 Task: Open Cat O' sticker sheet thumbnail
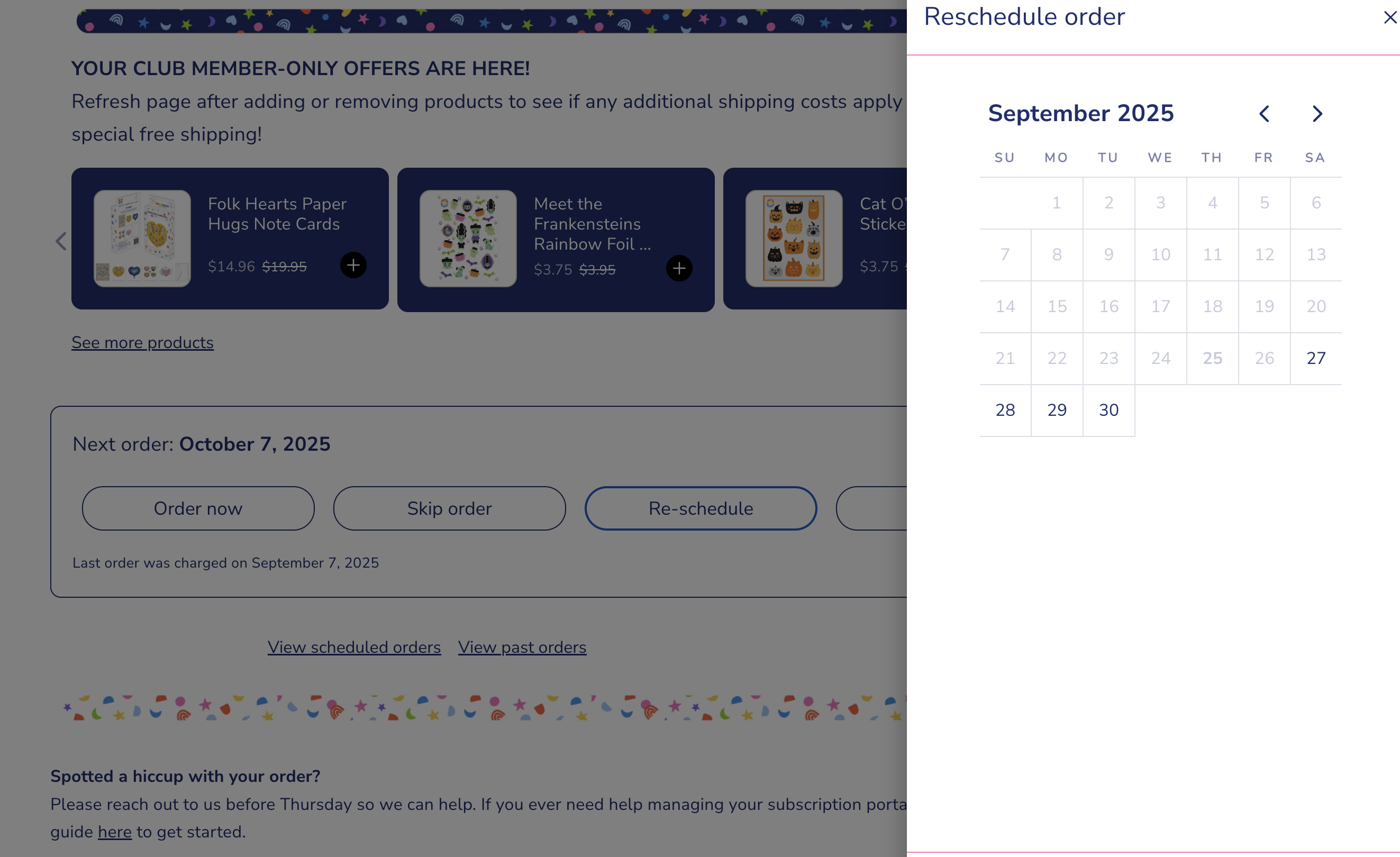(x=794, y=239)
